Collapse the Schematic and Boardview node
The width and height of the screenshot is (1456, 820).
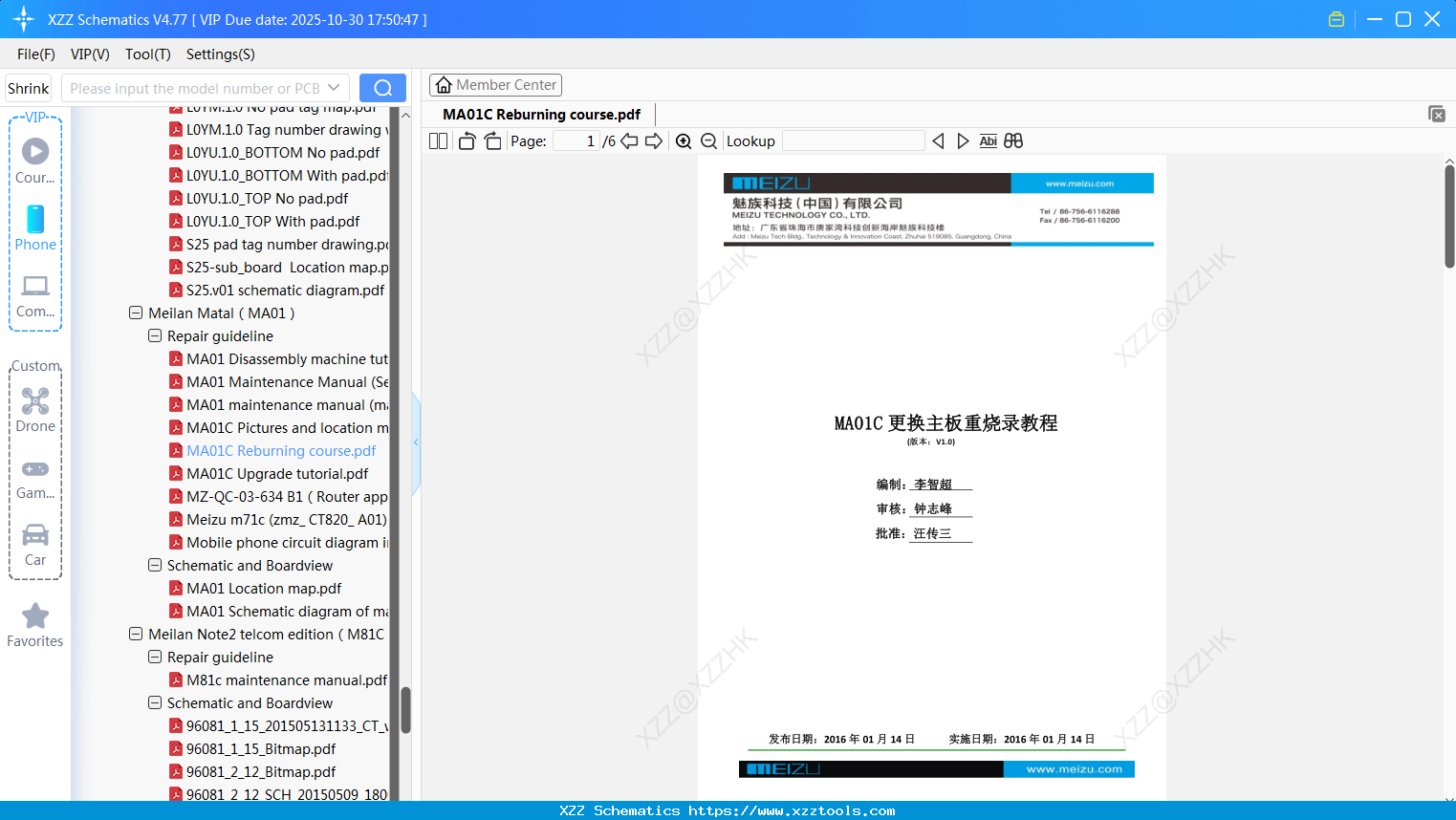[x=155, y=565]
